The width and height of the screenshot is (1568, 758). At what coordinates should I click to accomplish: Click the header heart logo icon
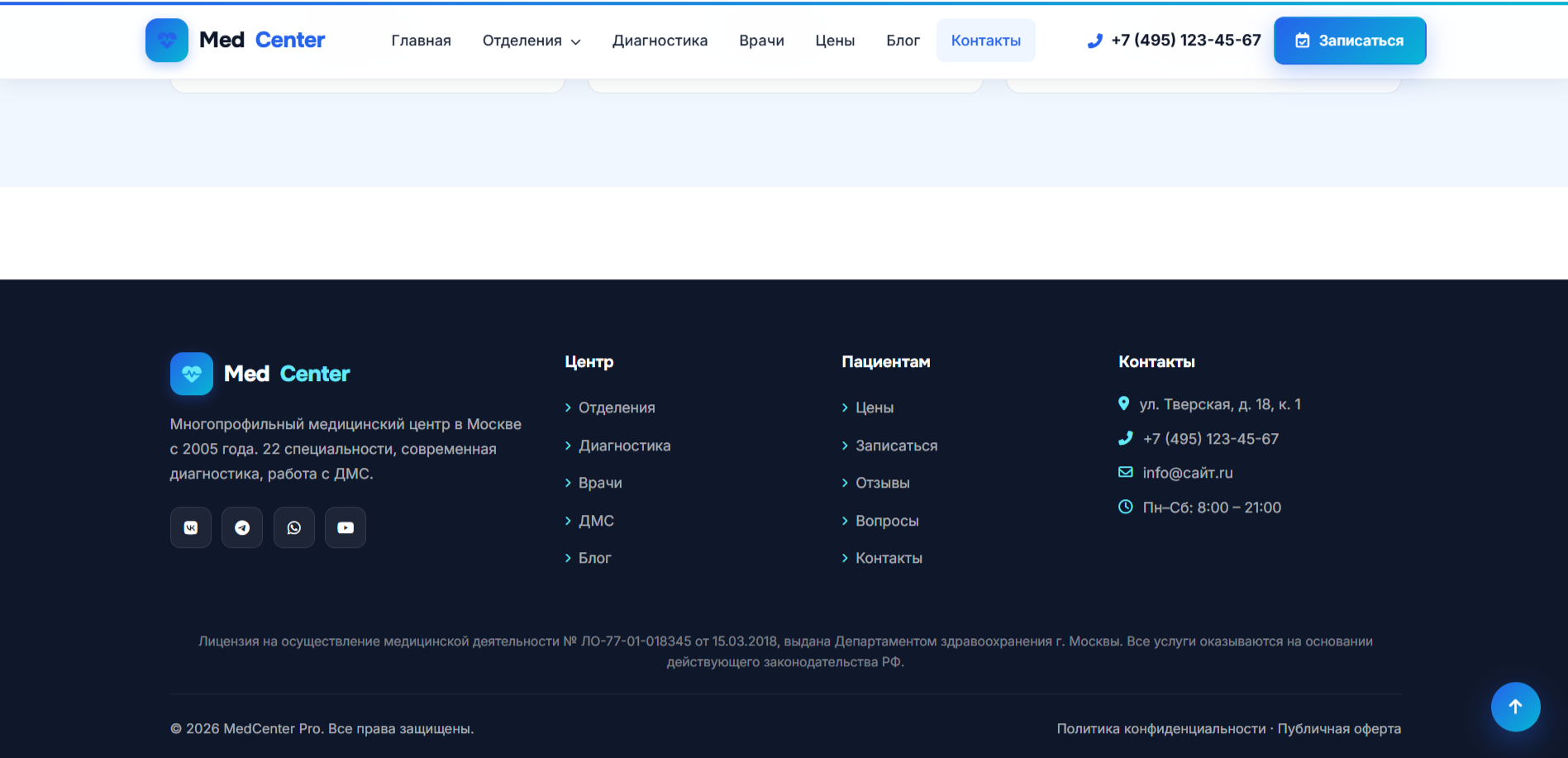point(167,41)
